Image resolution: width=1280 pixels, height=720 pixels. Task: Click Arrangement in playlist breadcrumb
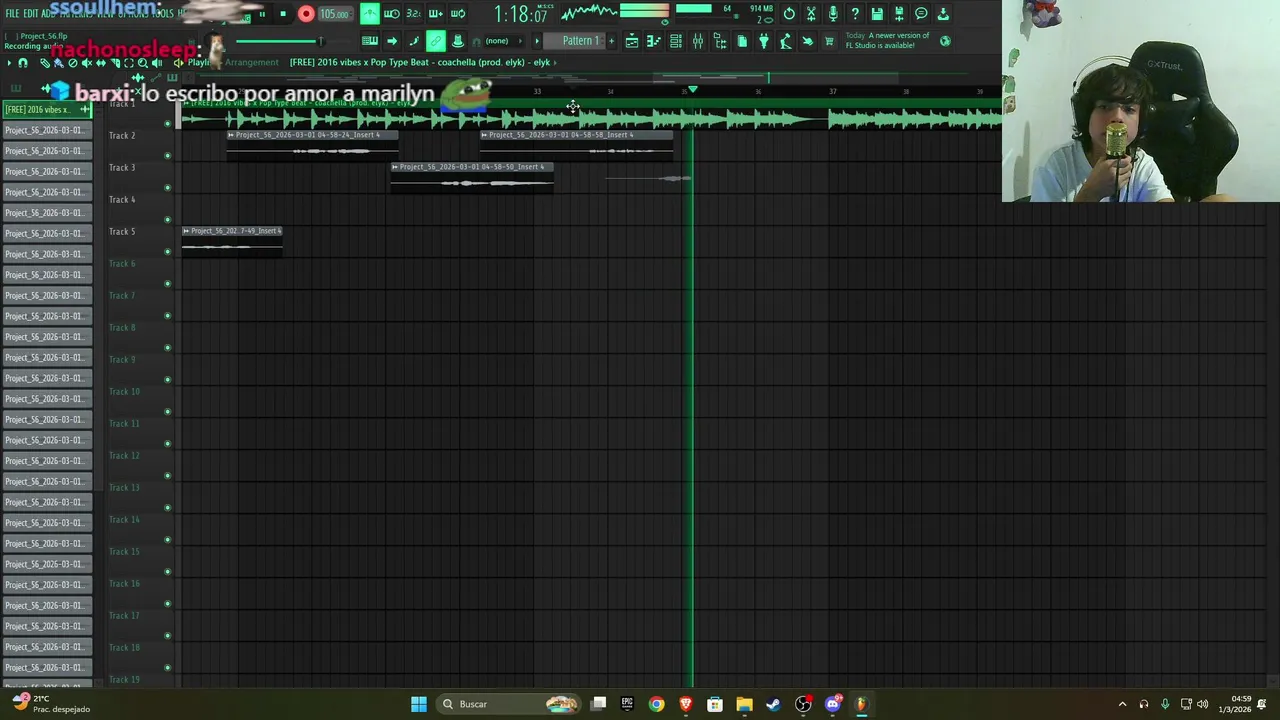tap(252, 62)
